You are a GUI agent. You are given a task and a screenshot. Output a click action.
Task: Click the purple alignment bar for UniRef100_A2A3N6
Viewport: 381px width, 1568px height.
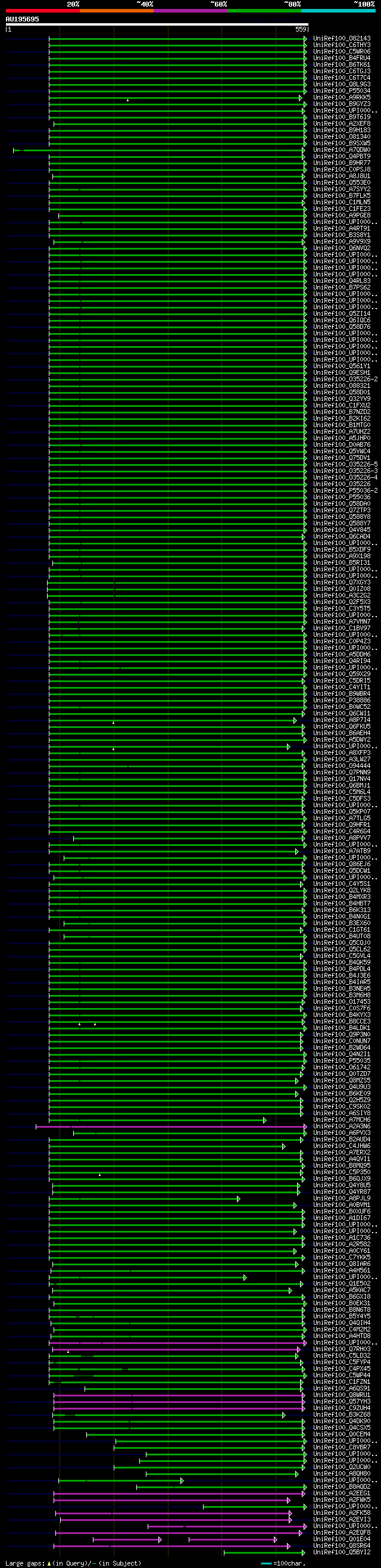171,1127
